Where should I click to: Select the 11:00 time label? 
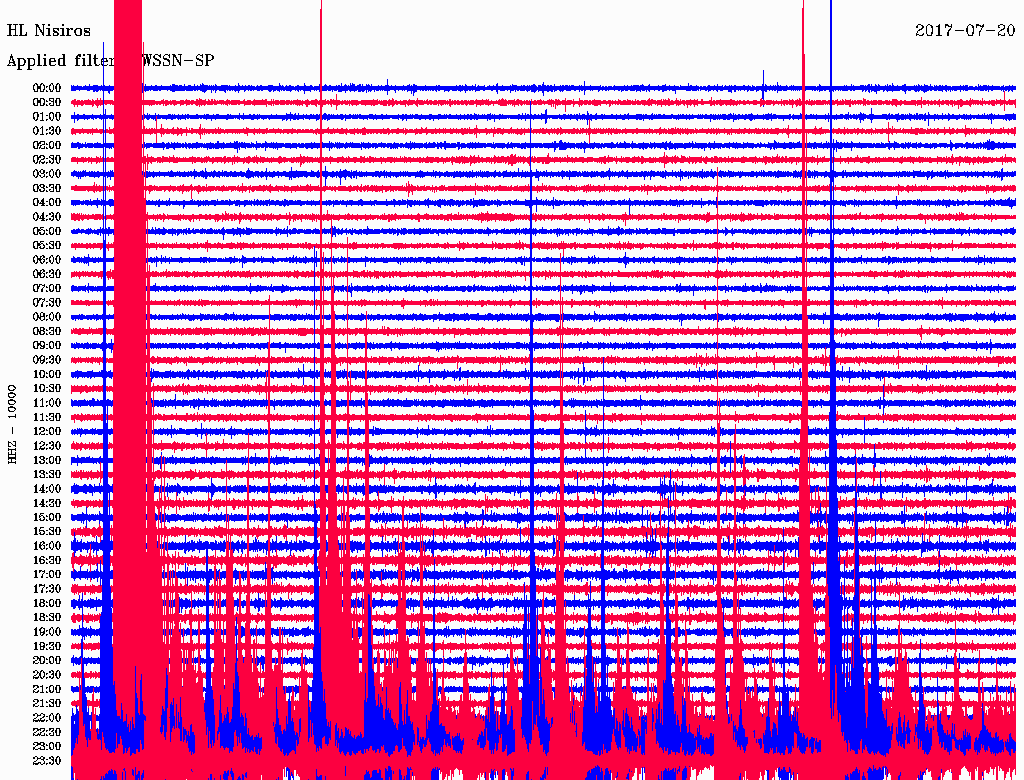pyautogui.click(x=47, y=402)
